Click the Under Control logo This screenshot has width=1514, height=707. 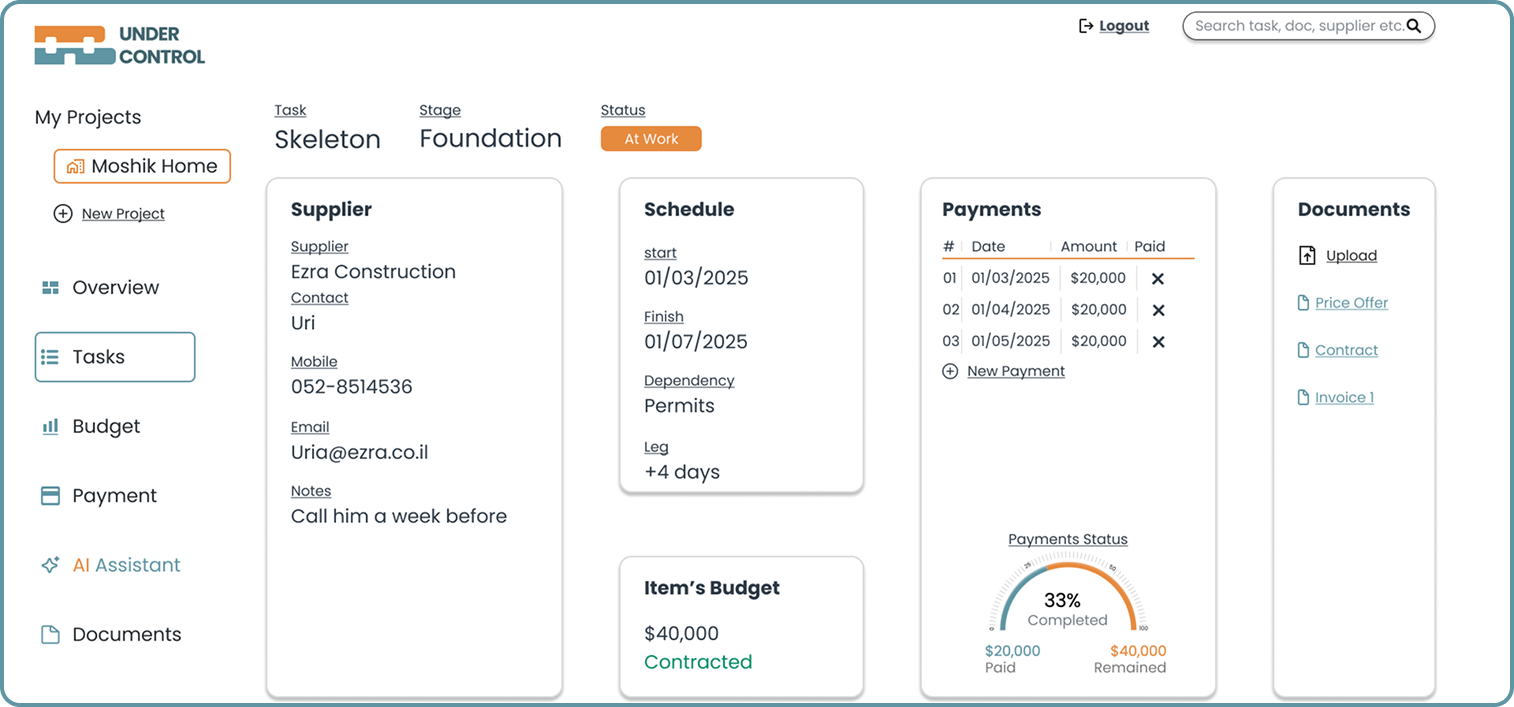click(x=119, y=45)
